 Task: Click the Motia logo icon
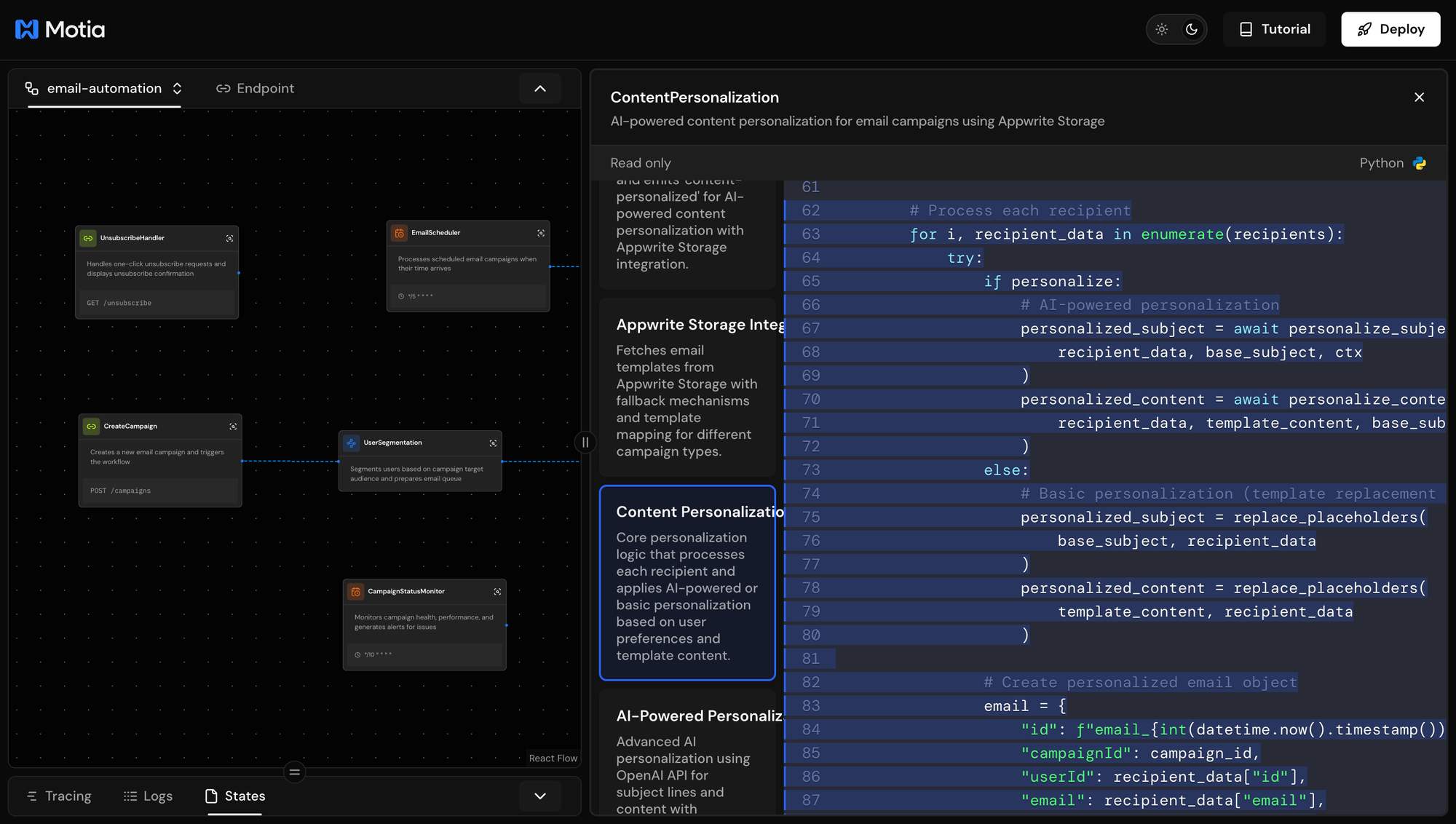coord(27,29)
